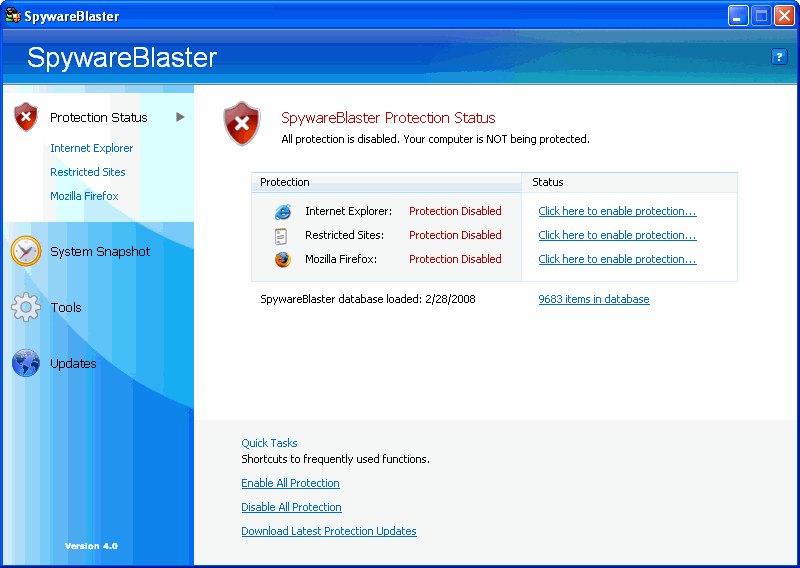The height and width of the screenshot is (568, 800).
Task: Click the help question mark icon
Action: 779,57
